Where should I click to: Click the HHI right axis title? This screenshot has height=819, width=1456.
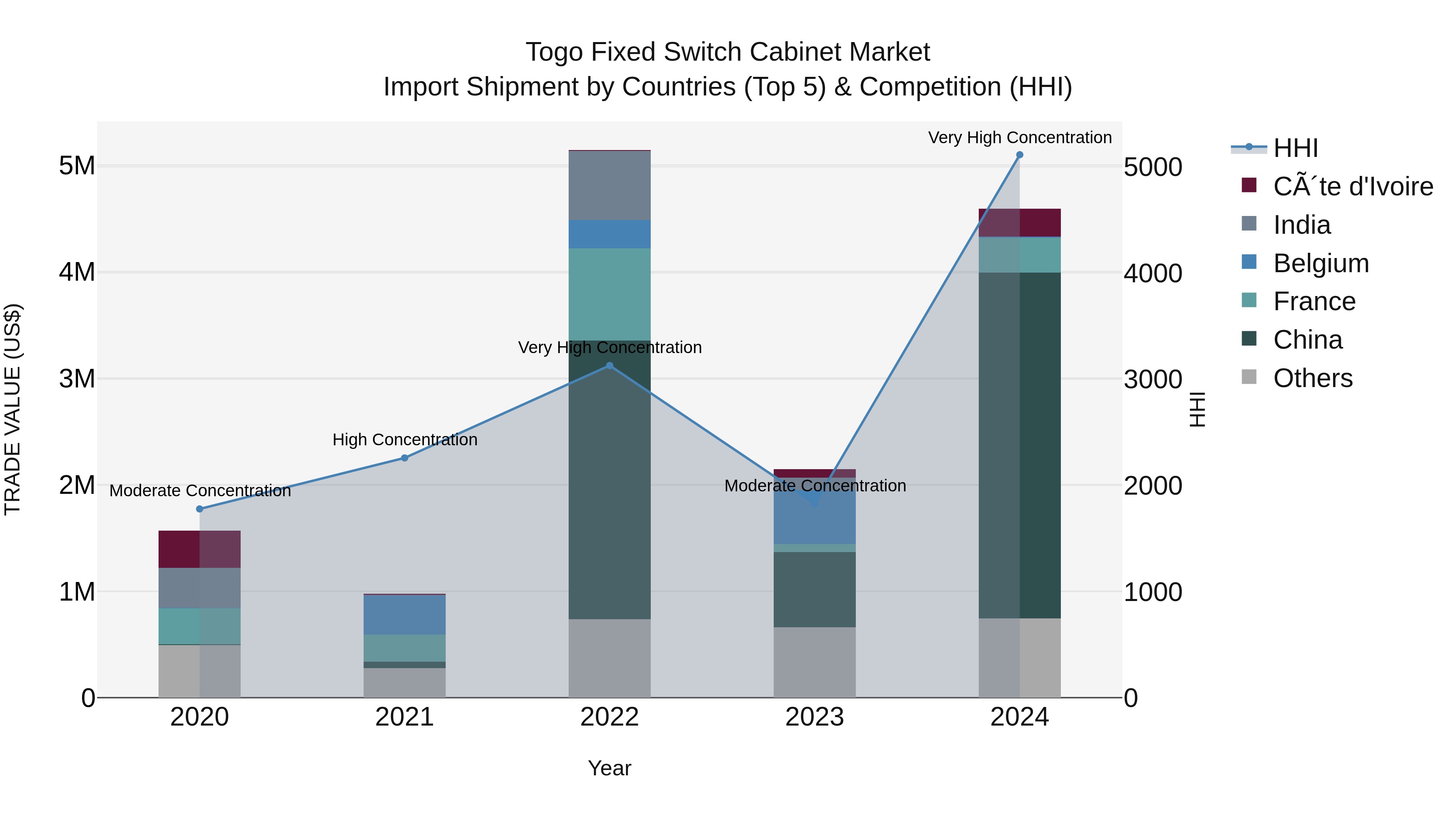(x=1197, y=409)
